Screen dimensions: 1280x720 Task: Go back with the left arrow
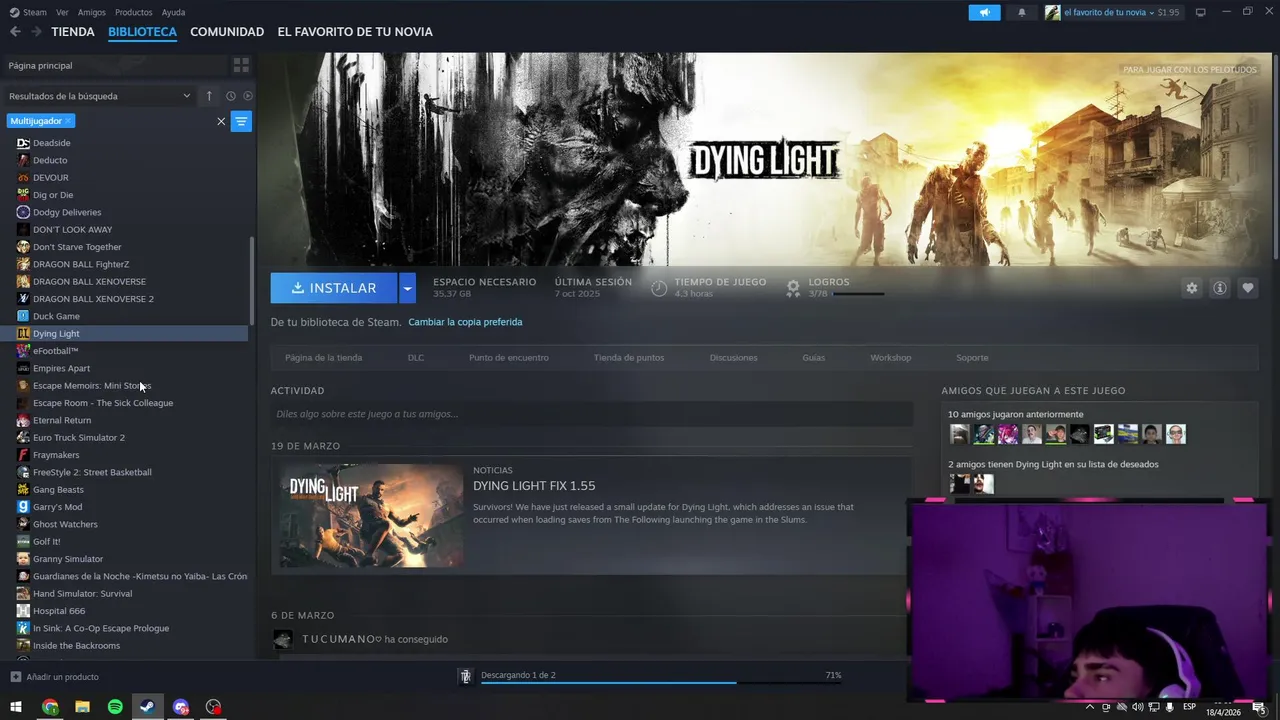point(14,32)
